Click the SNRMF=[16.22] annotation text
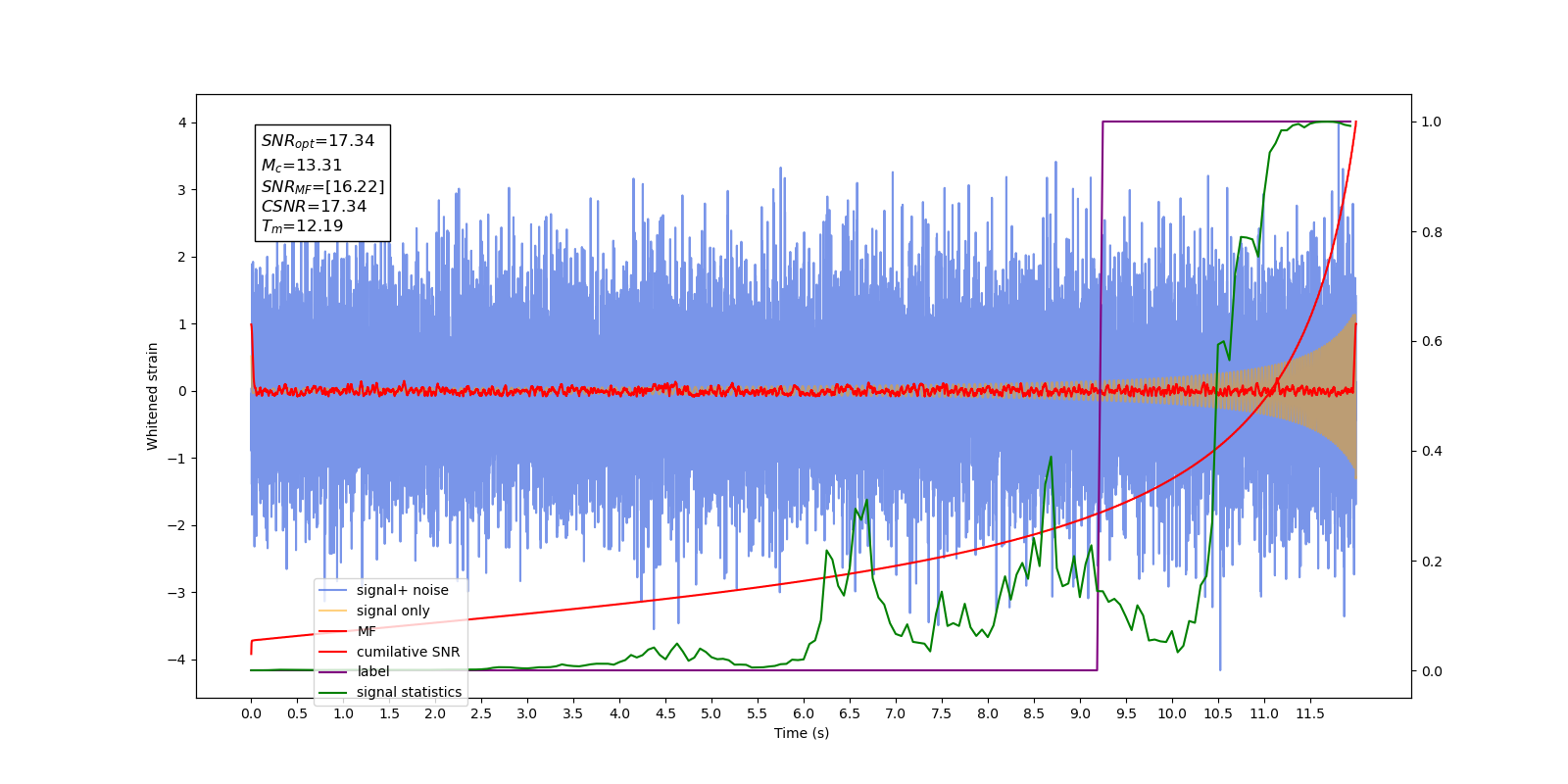The width and height of the screenshot is (1568, 784). 322,186
